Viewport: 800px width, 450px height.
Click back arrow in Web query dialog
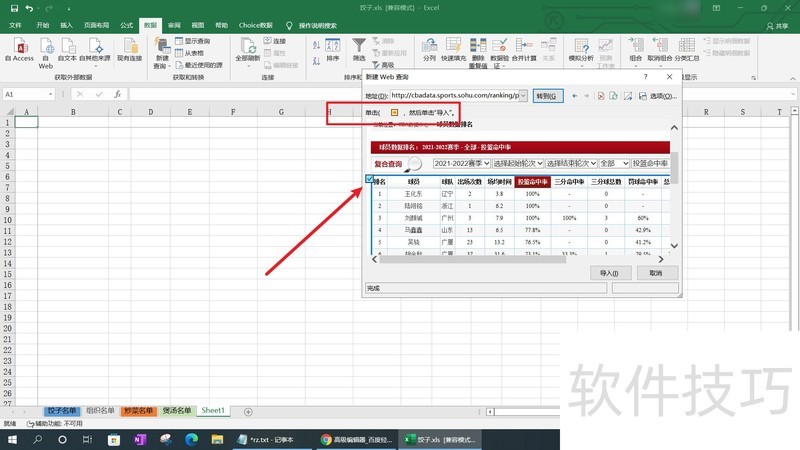click(575, 96)
